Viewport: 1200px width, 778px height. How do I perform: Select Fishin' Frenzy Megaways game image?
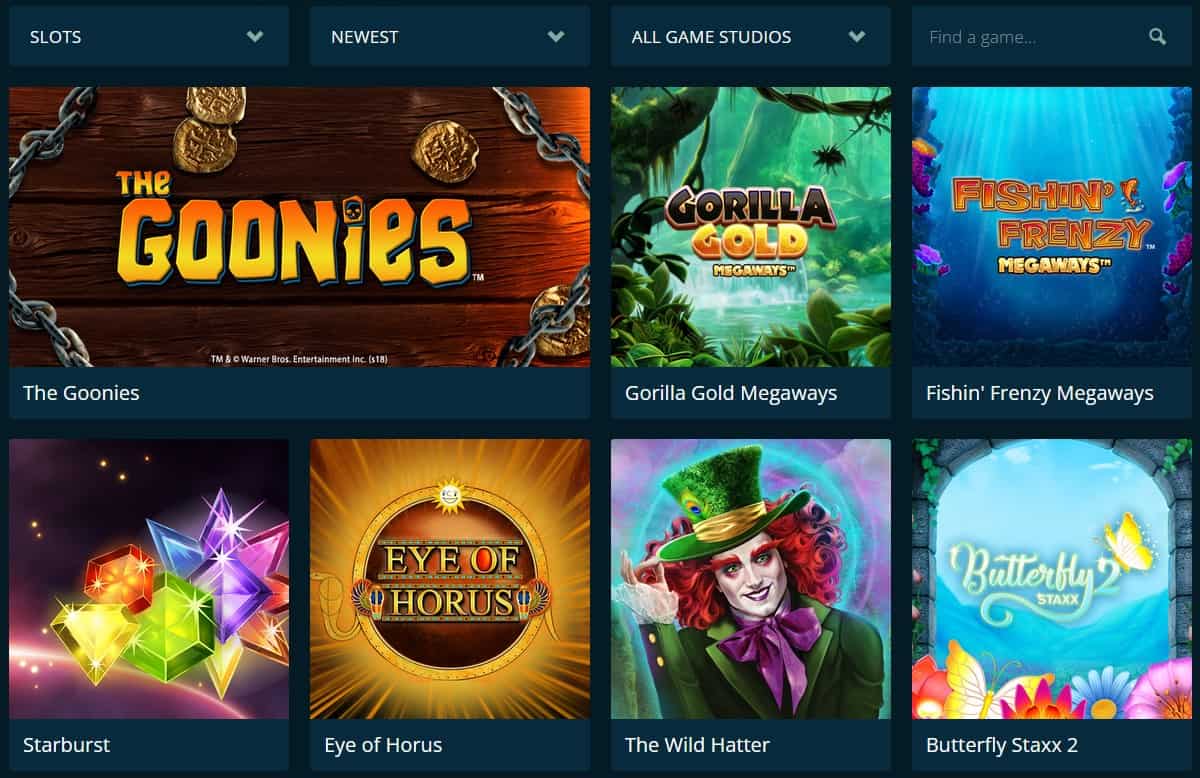[1052, 227]
